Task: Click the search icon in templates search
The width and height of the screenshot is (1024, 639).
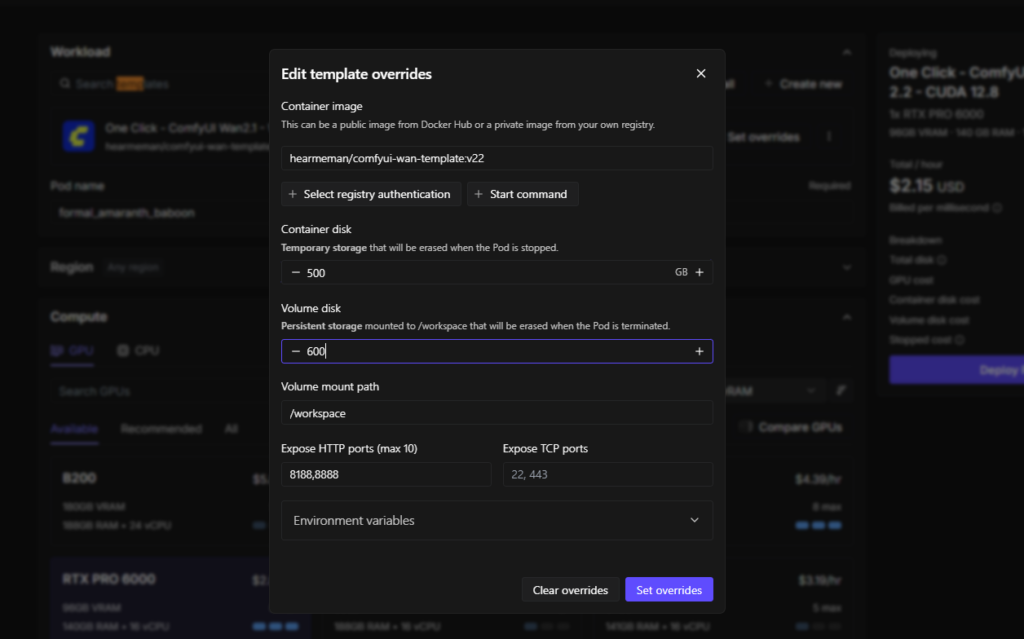Action: (65, 84)
